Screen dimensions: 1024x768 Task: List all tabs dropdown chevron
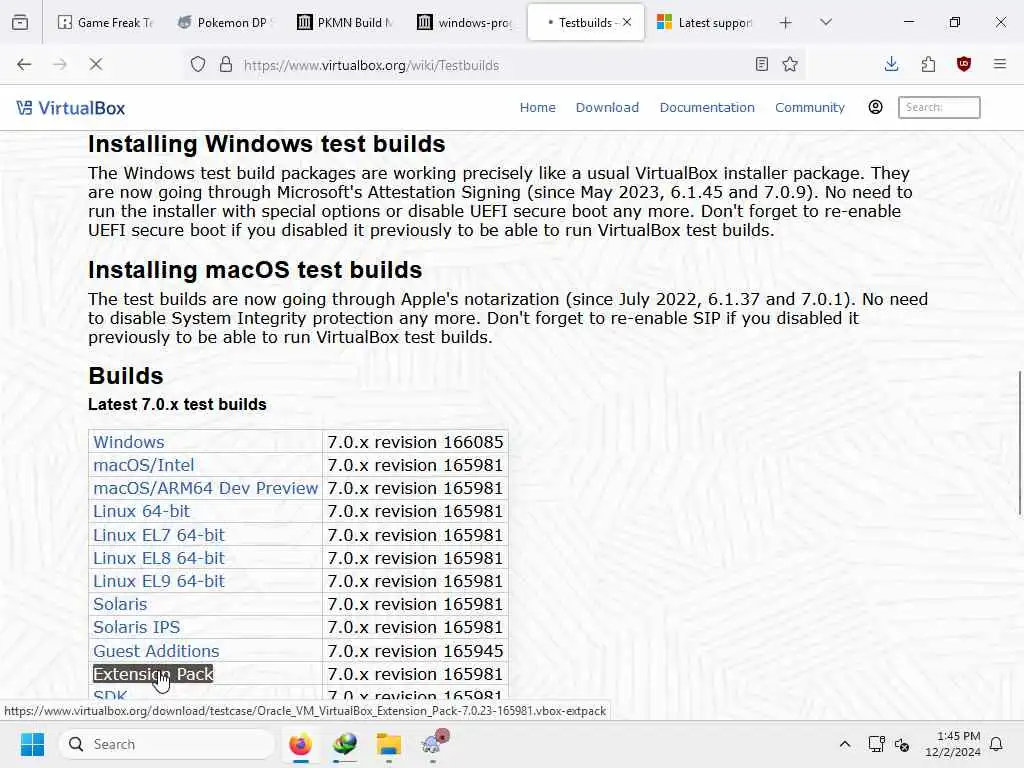(826, 22)
